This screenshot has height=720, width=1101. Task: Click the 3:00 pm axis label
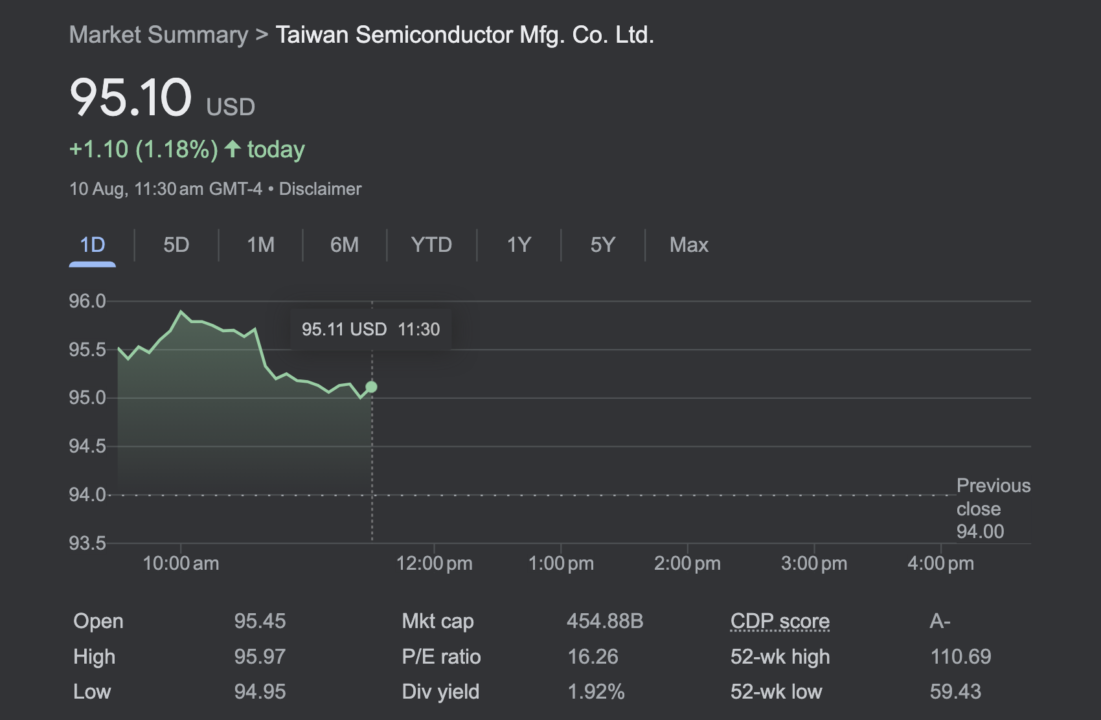point(814,563)
